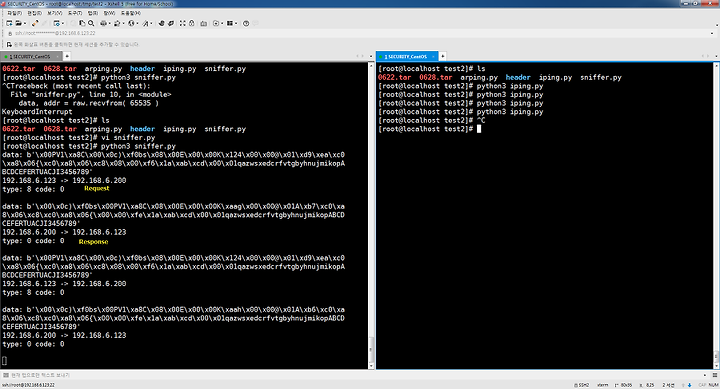
Task: Open the Window (W) menu
Action: (x=109, y=13)
